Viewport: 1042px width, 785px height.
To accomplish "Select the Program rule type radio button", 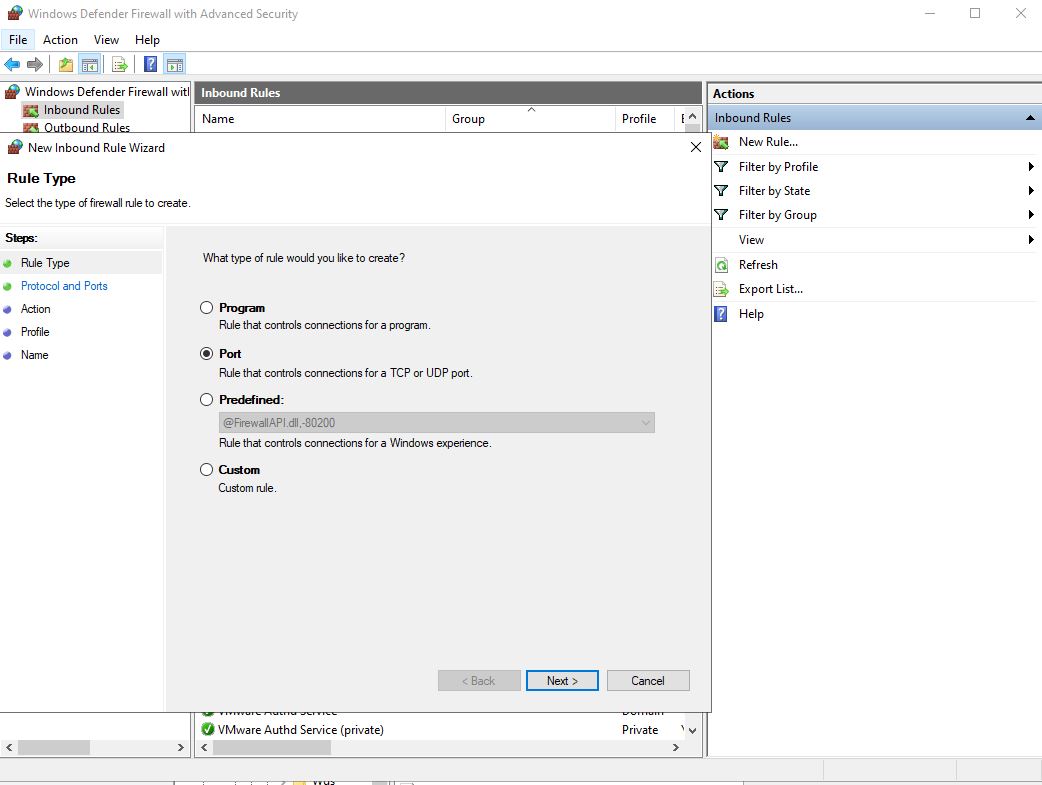I will [207, 308].
